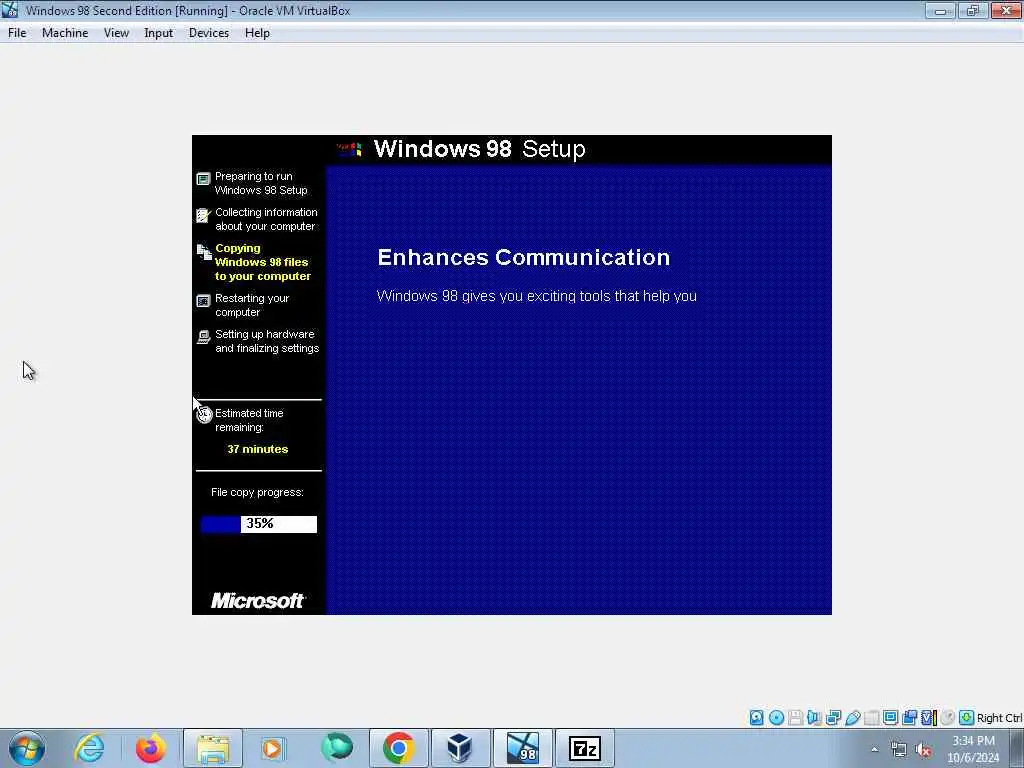The width and height of the screenshot is (1024, 768).
Task: Click the floppy disk indicator icon
Action: point(795,718)
